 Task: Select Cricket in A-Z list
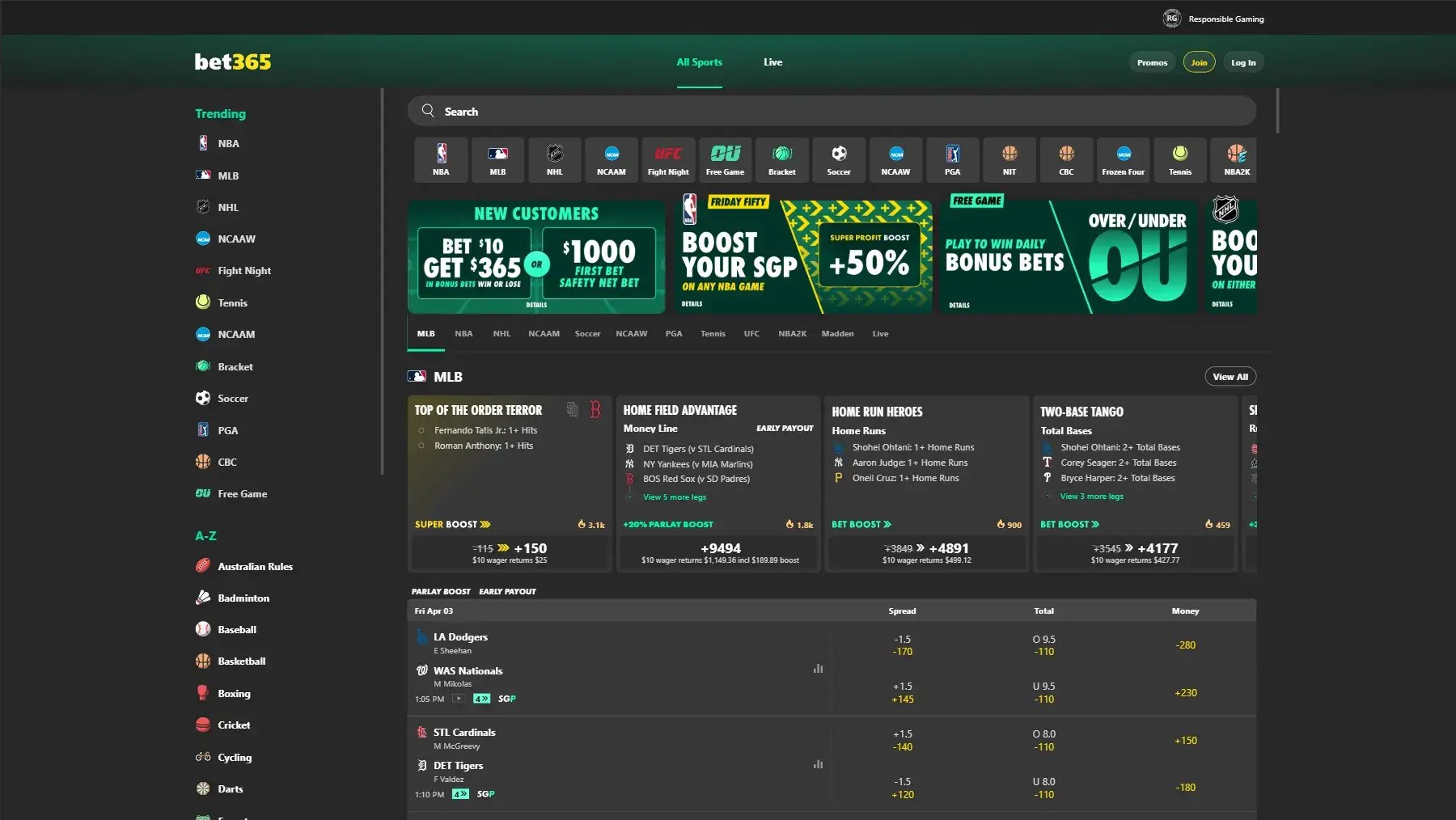coord(223,725)
